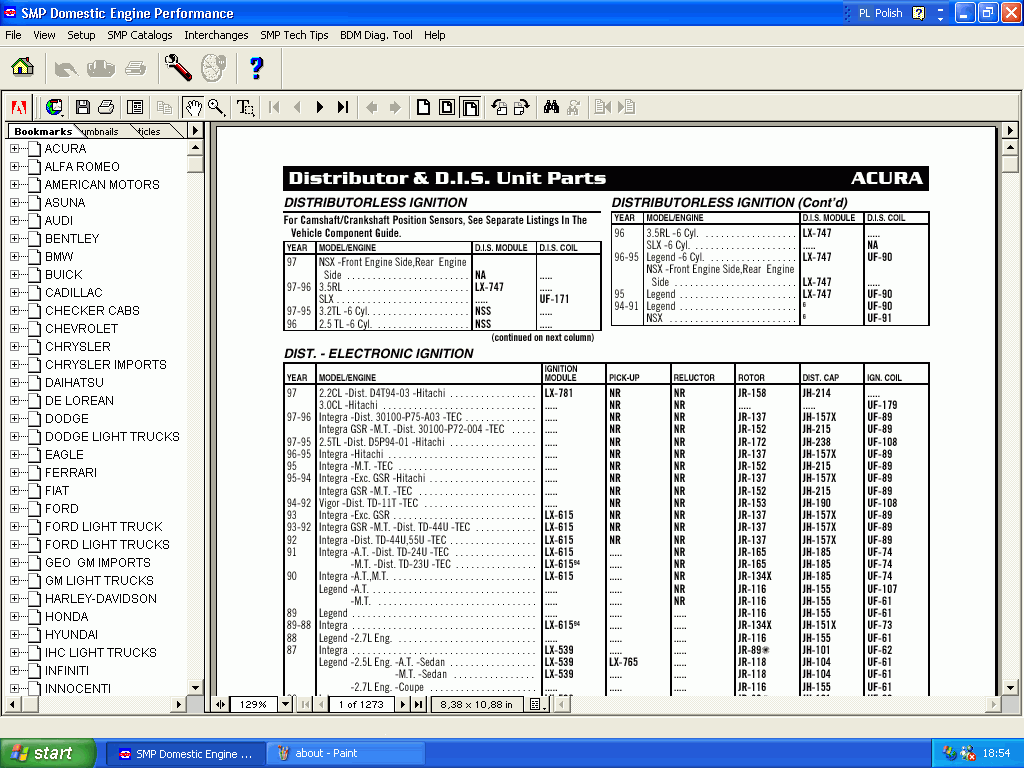Open the File menu
The width and height of the screenshot is (1024, 768).
(13, 35)
